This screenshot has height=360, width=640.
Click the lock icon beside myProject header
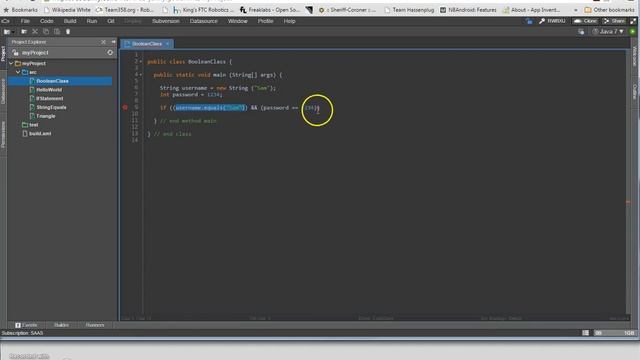click(15, 53)
